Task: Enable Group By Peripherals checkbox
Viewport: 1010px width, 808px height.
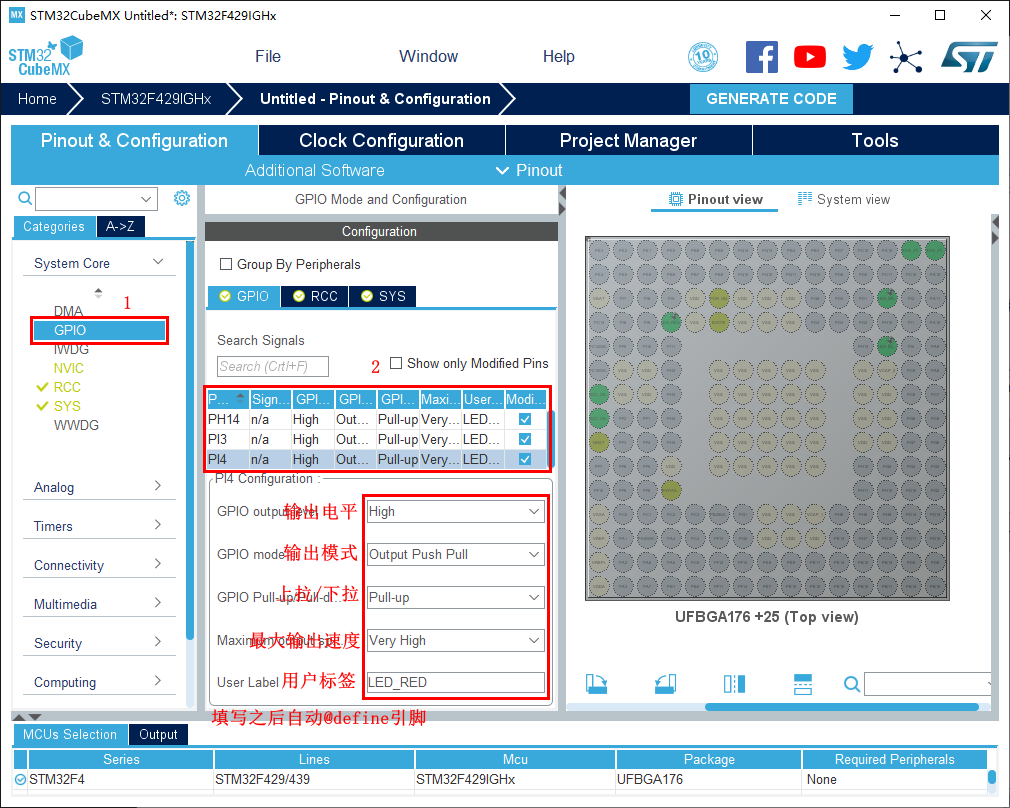Action: click(226, 265)
